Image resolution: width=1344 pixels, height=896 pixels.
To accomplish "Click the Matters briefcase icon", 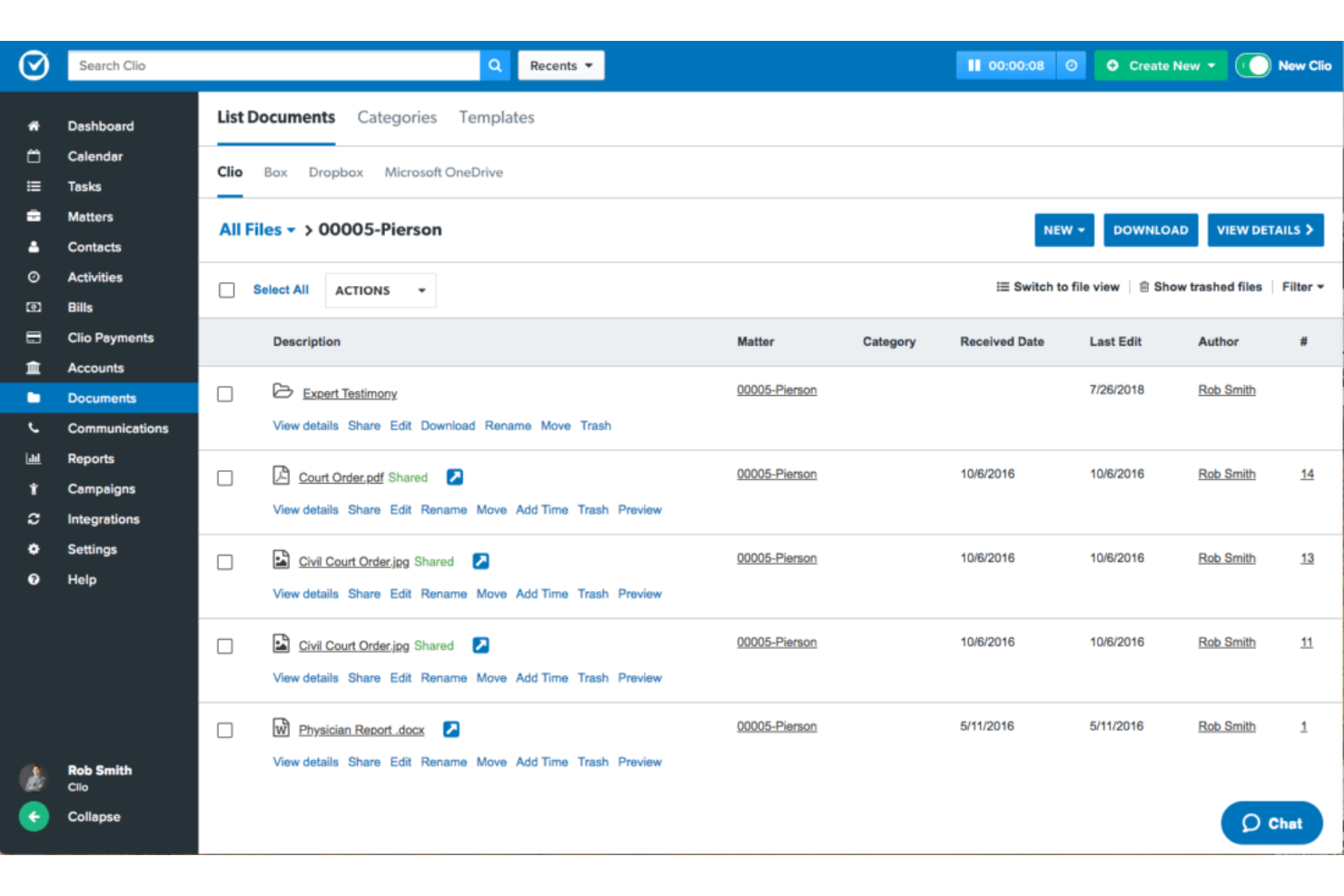I will (x=34, y=216).
